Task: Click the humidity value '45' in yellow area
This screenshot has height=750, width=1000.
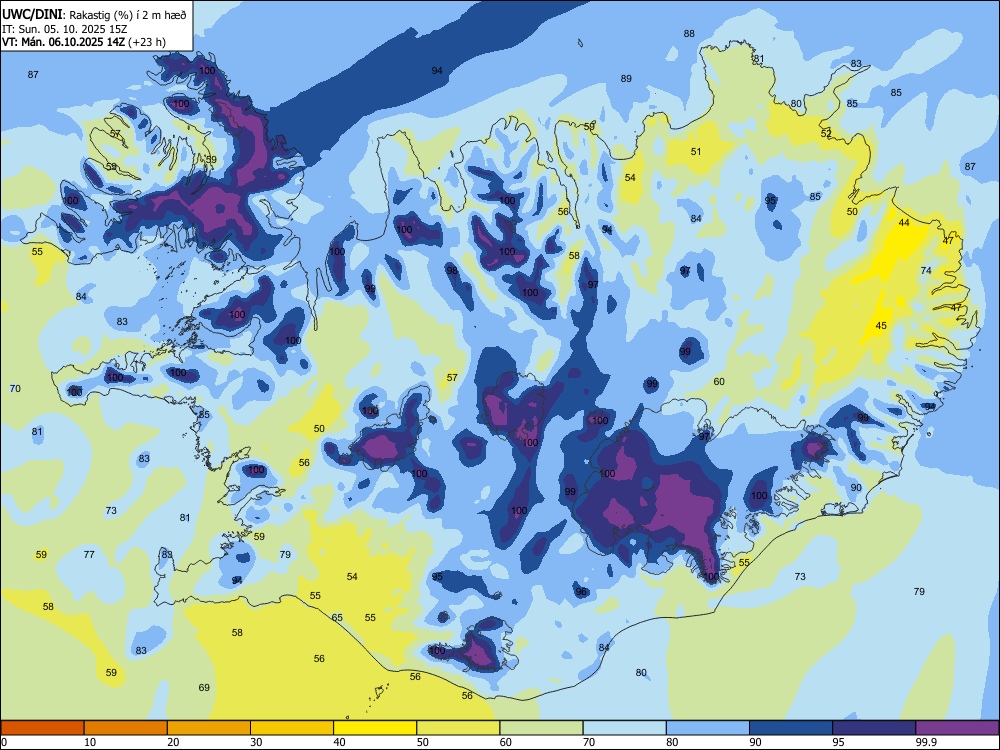Action: coord(881,326)
